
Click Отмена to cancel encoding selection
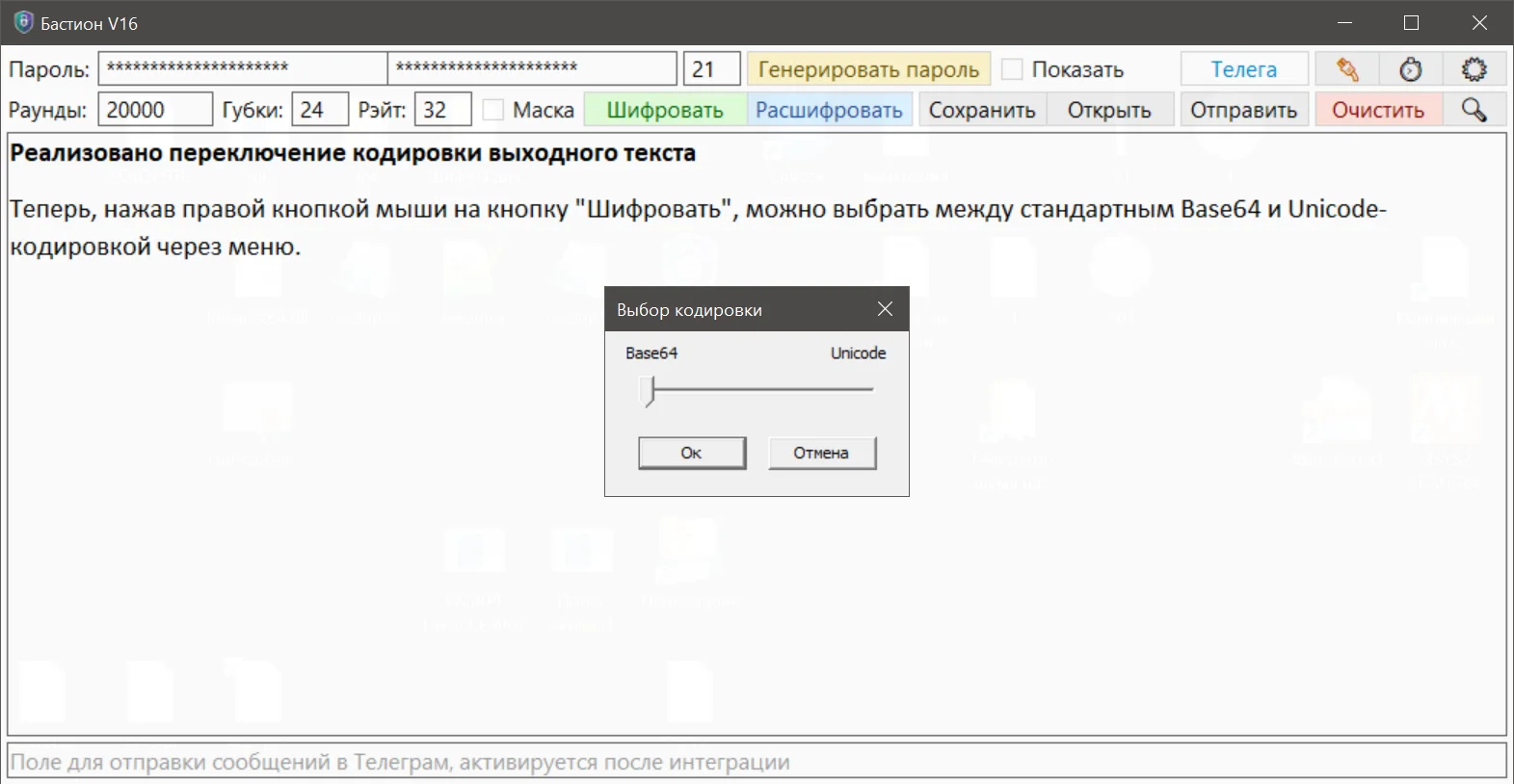coord(821,453)
